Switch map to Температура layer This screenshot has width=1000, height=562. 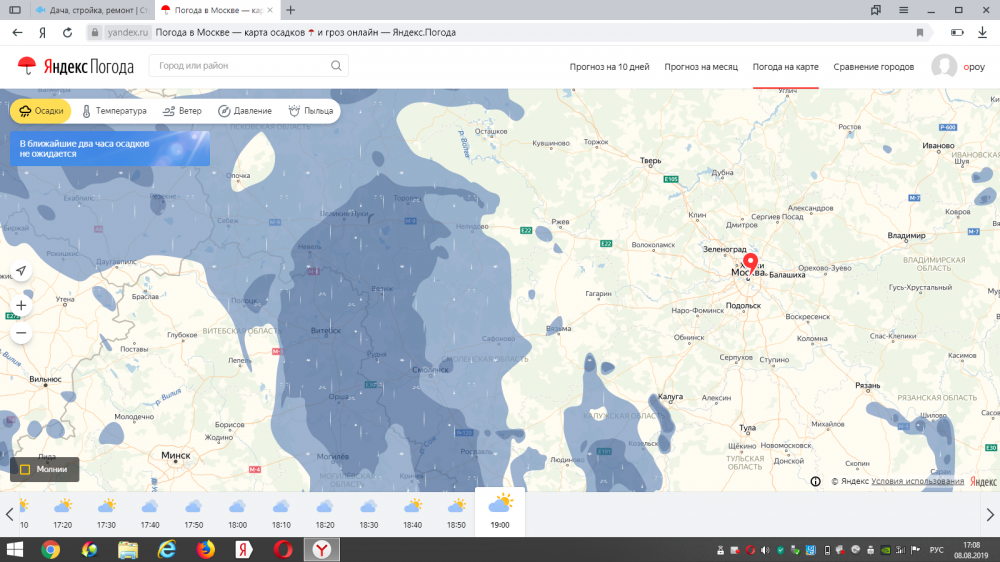[113, 111]
